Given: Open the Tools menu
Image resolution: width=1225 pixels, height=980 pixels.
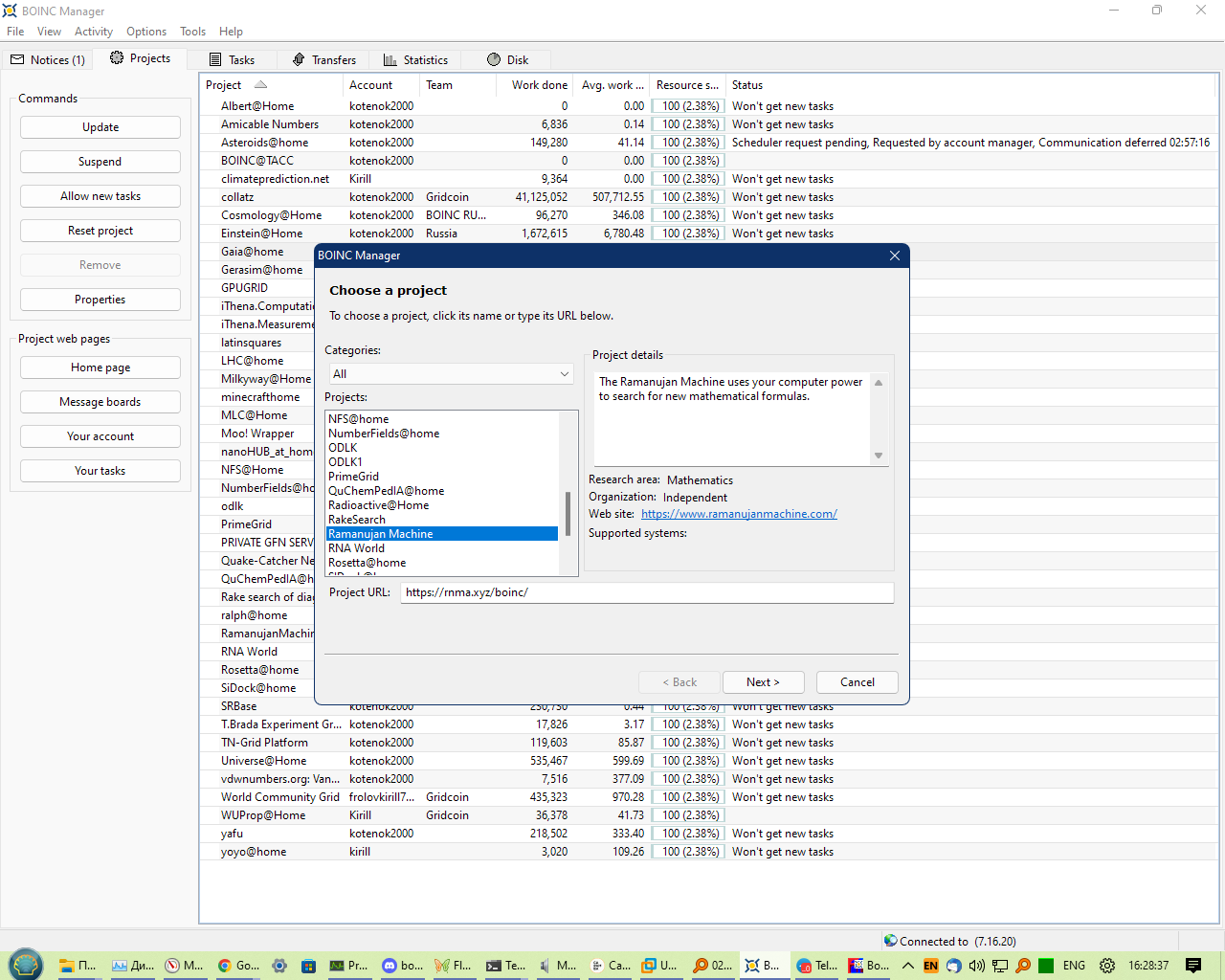Looking at the screenshot, I should [x=192, y=32].
